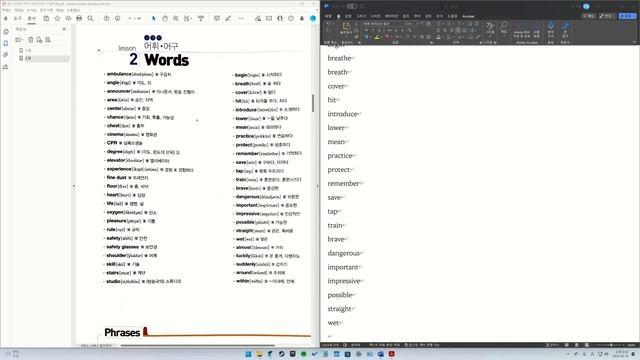Delete selected bookmark with trash icon
The width and height of the screenshot is (640, 360).
[x=31, y=40]
